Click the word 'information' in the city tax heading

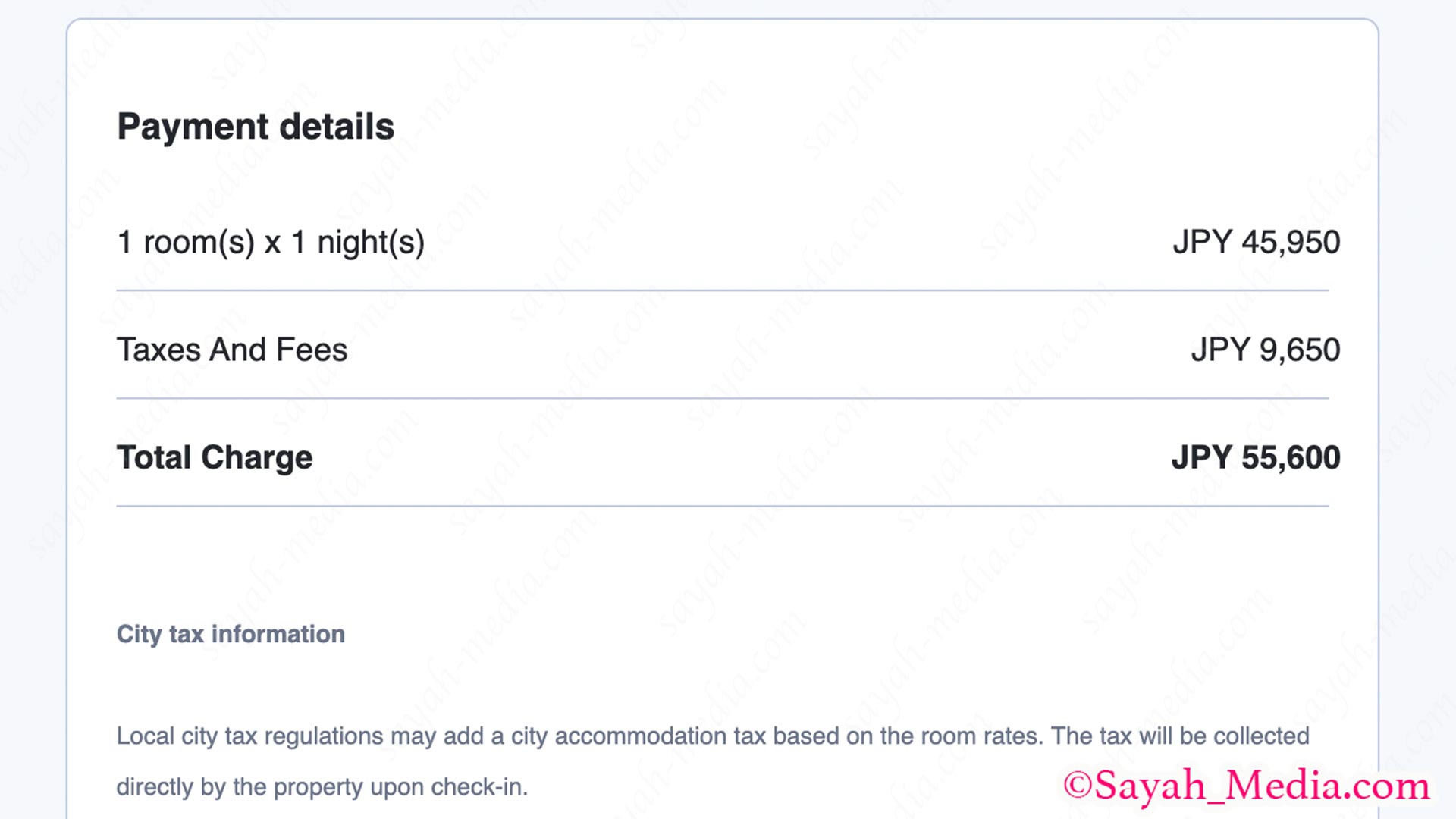278,634
